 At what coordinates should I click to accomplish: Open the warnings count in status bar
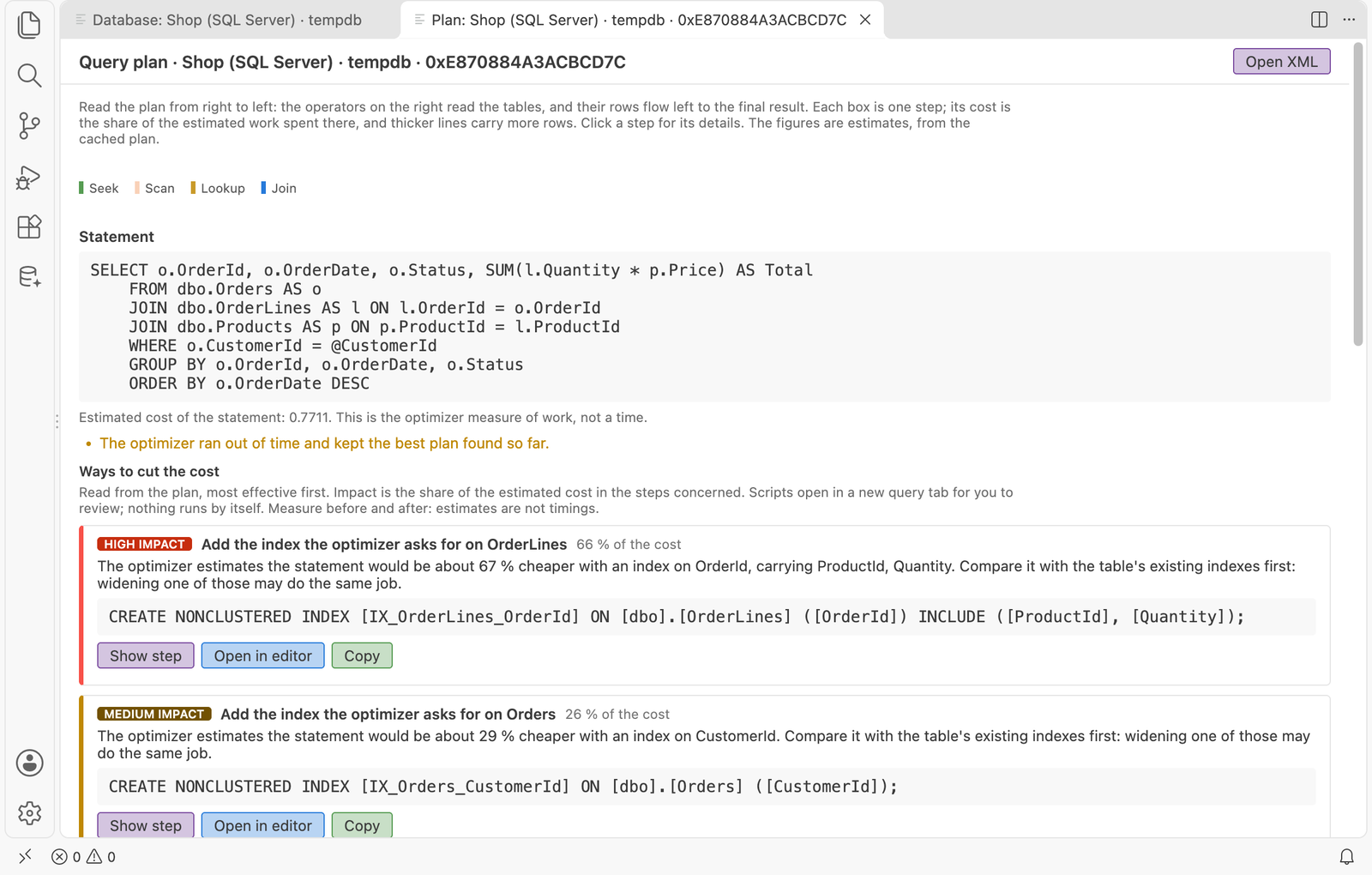[101, 856]
